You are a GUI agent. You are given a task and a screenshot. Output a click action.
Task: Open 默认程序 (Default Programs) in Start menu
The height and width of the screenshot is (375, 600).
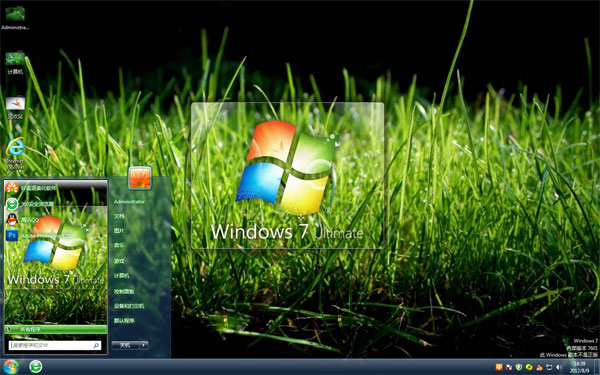pyautogui.click(x=124, y=321)
